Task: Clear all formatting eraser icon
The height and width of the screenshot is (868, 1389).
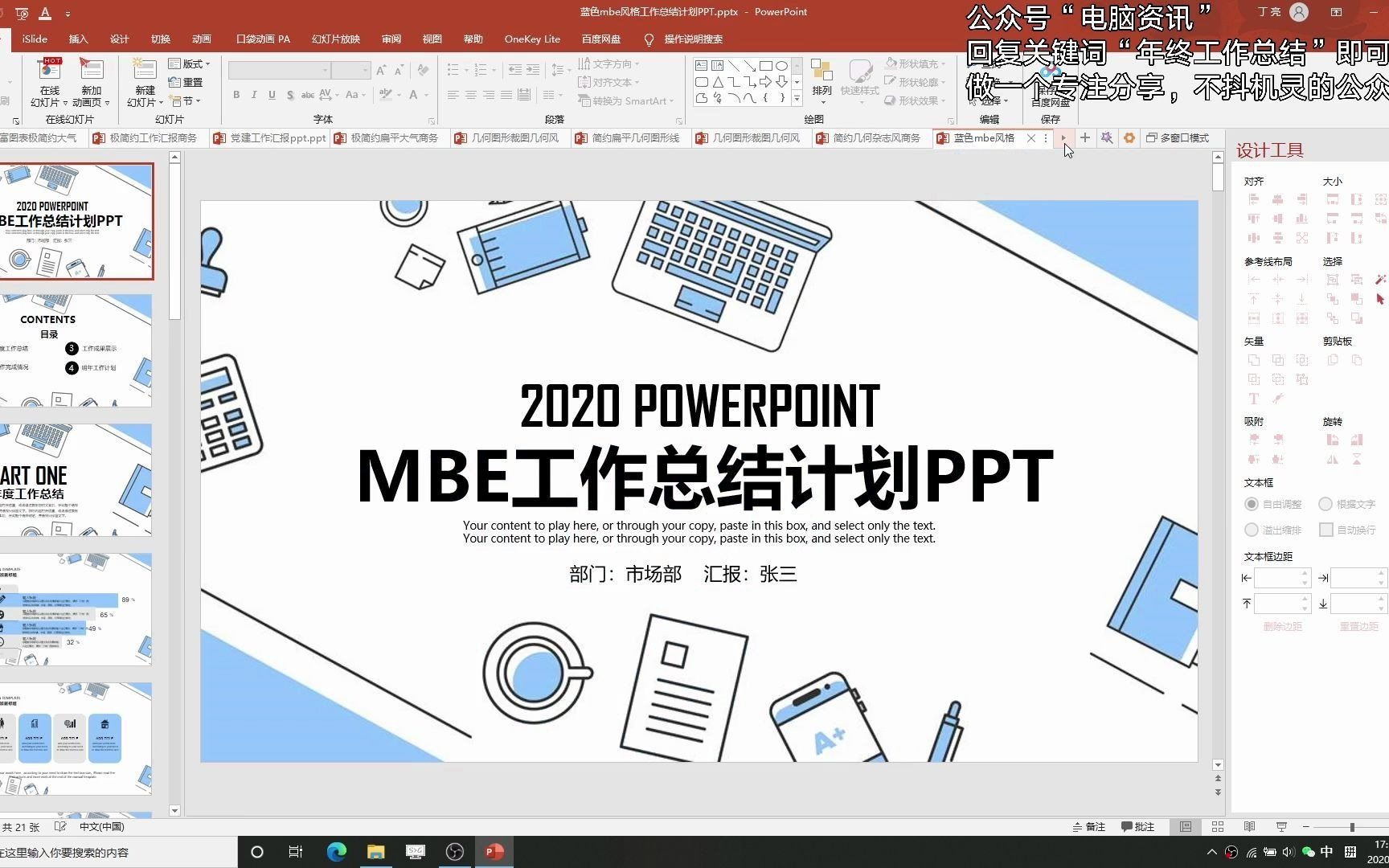Action: pyautogui.click(x=423, y=71)
